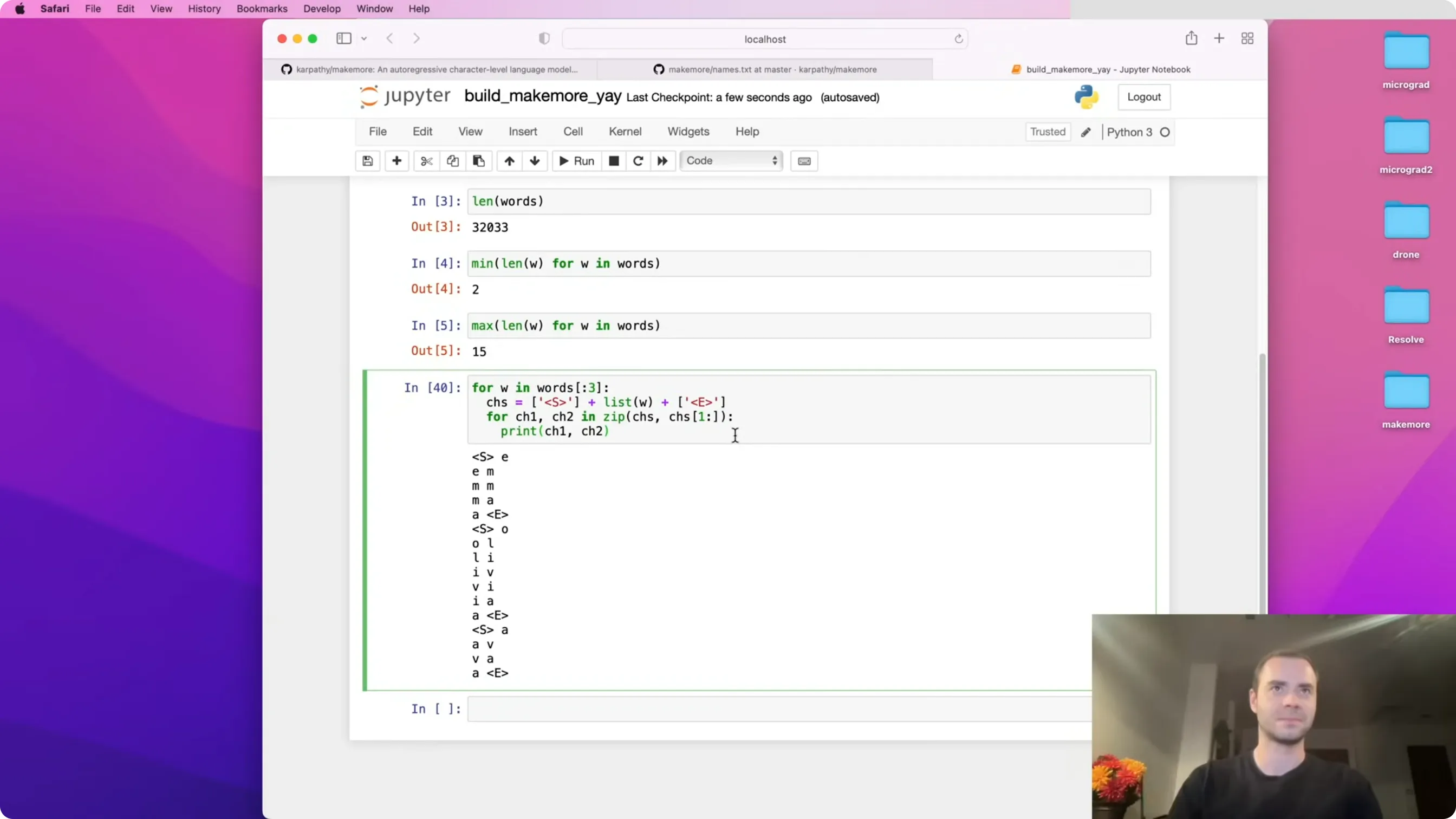This screenshot has height=819, width=1456.
Task: Expand the sidebar options chevron in Safari
Action: coord(364,38)
